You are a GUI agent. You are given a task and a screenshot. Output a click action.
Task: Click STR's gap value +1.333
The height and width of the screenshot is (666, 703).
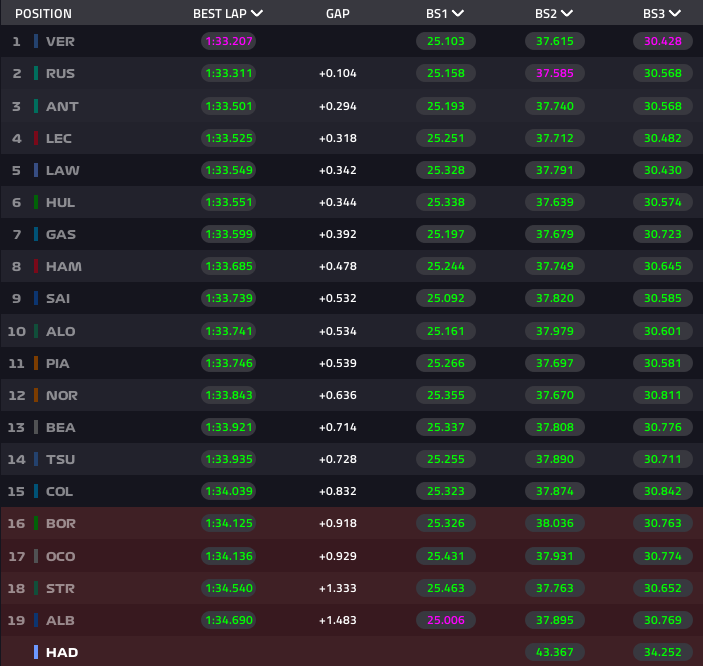tap(338, 588)
